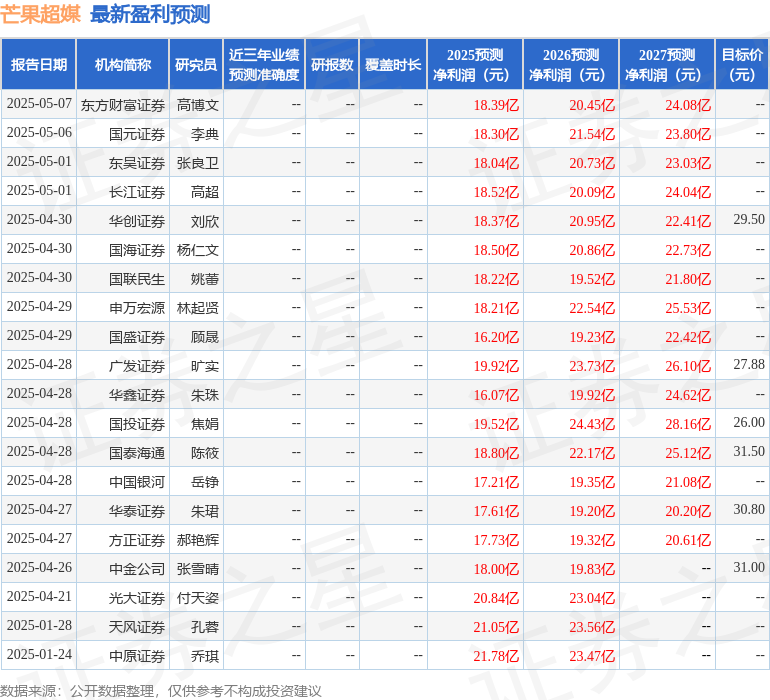Click the 2026预测净利润 column header

[571, 65]
